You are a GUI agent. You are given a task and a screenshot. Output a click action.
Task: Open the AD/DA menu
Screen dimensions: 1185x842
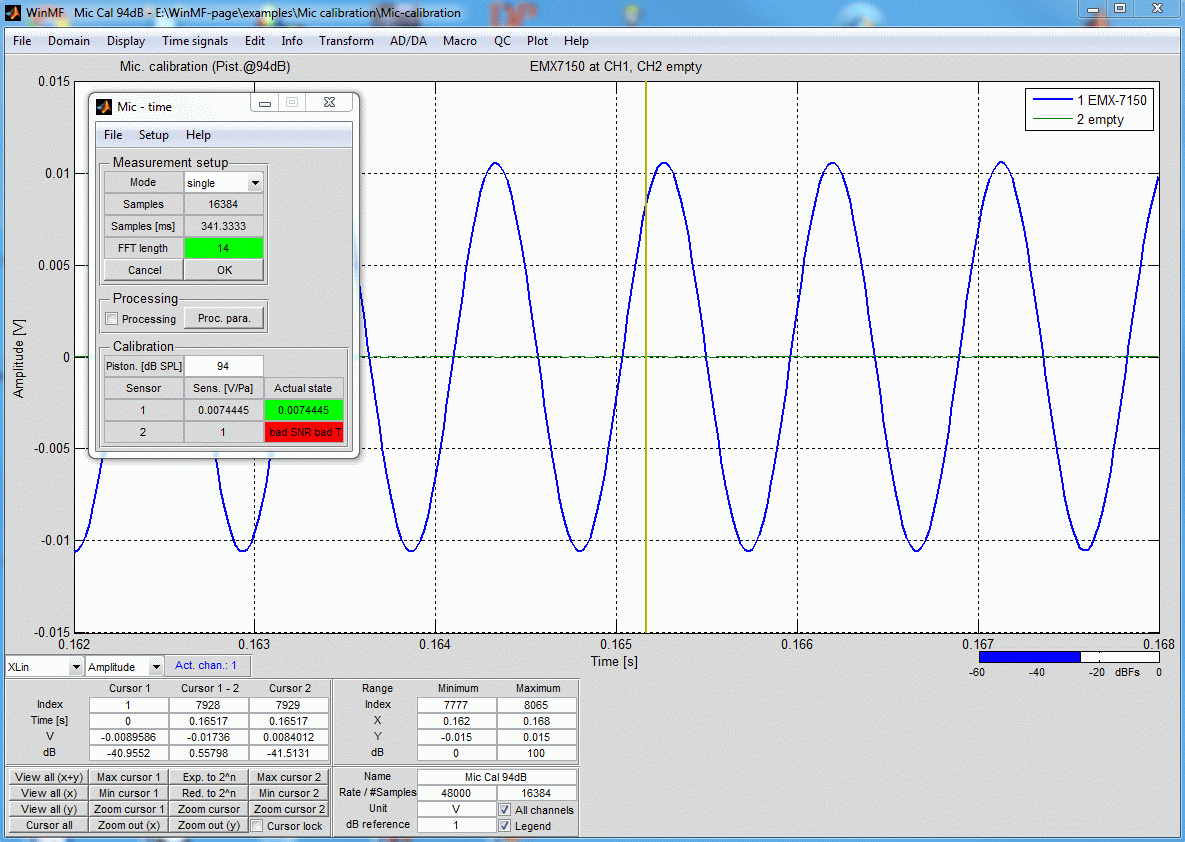[x=408, y=41]
